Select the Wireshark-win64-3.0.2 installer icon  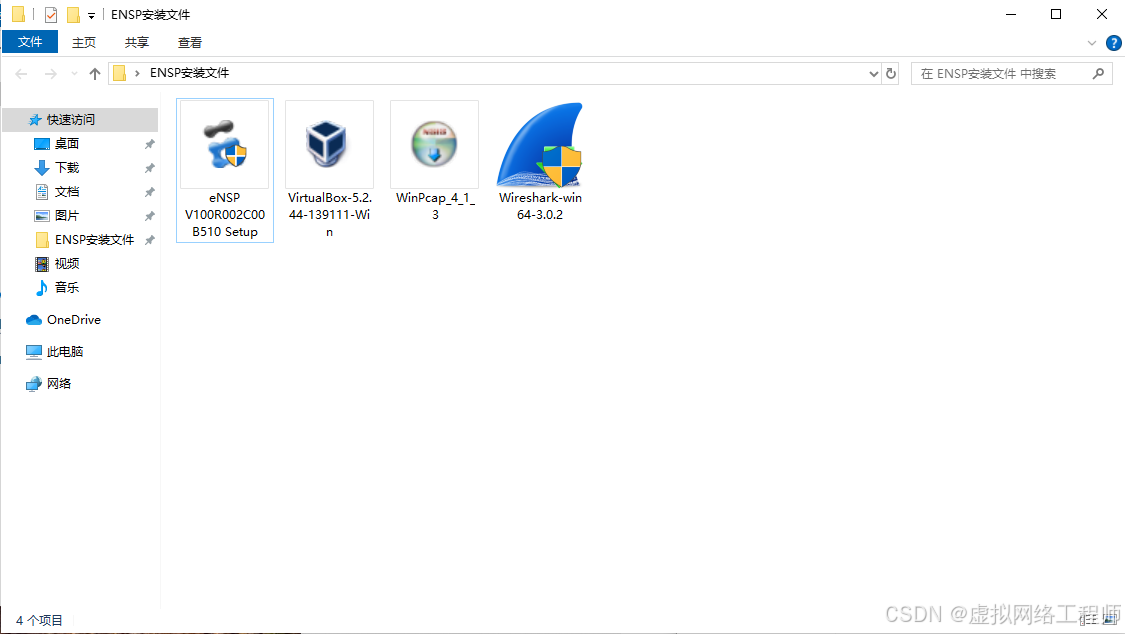click(x=540, y=144)
